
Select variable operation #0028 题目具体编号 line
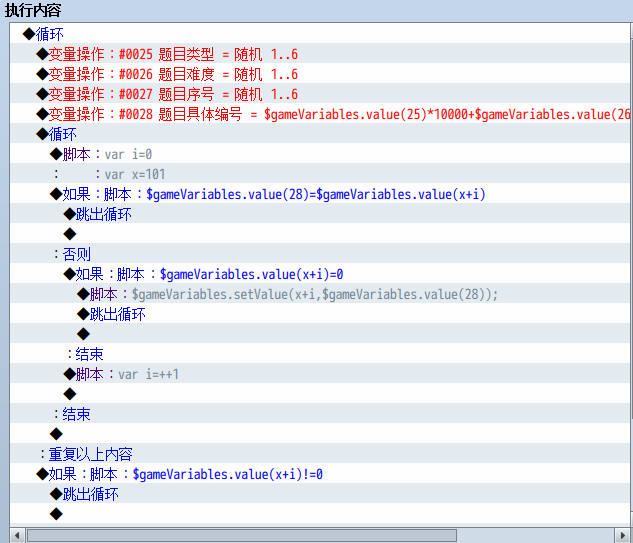(x=319, y=114)
